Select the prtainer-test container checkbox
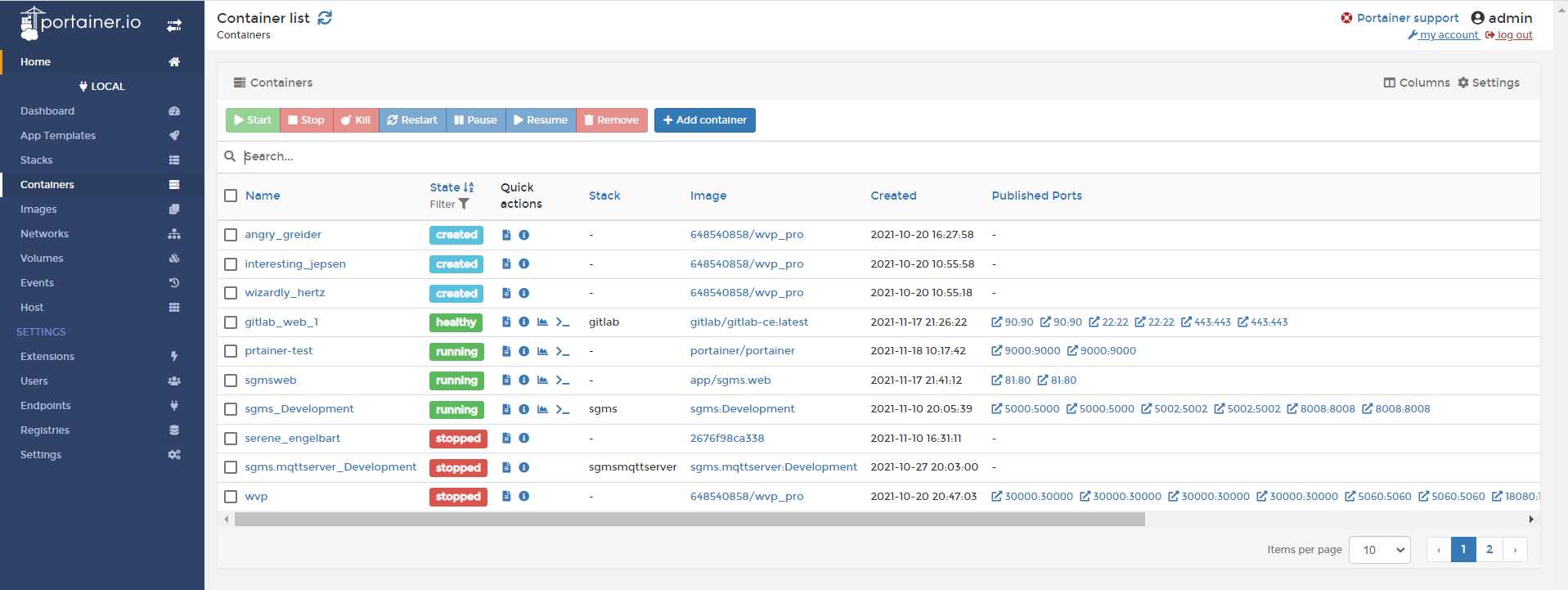Viewport: 1568px width, 590px height. pyautogui.click(x=231, y=351)
